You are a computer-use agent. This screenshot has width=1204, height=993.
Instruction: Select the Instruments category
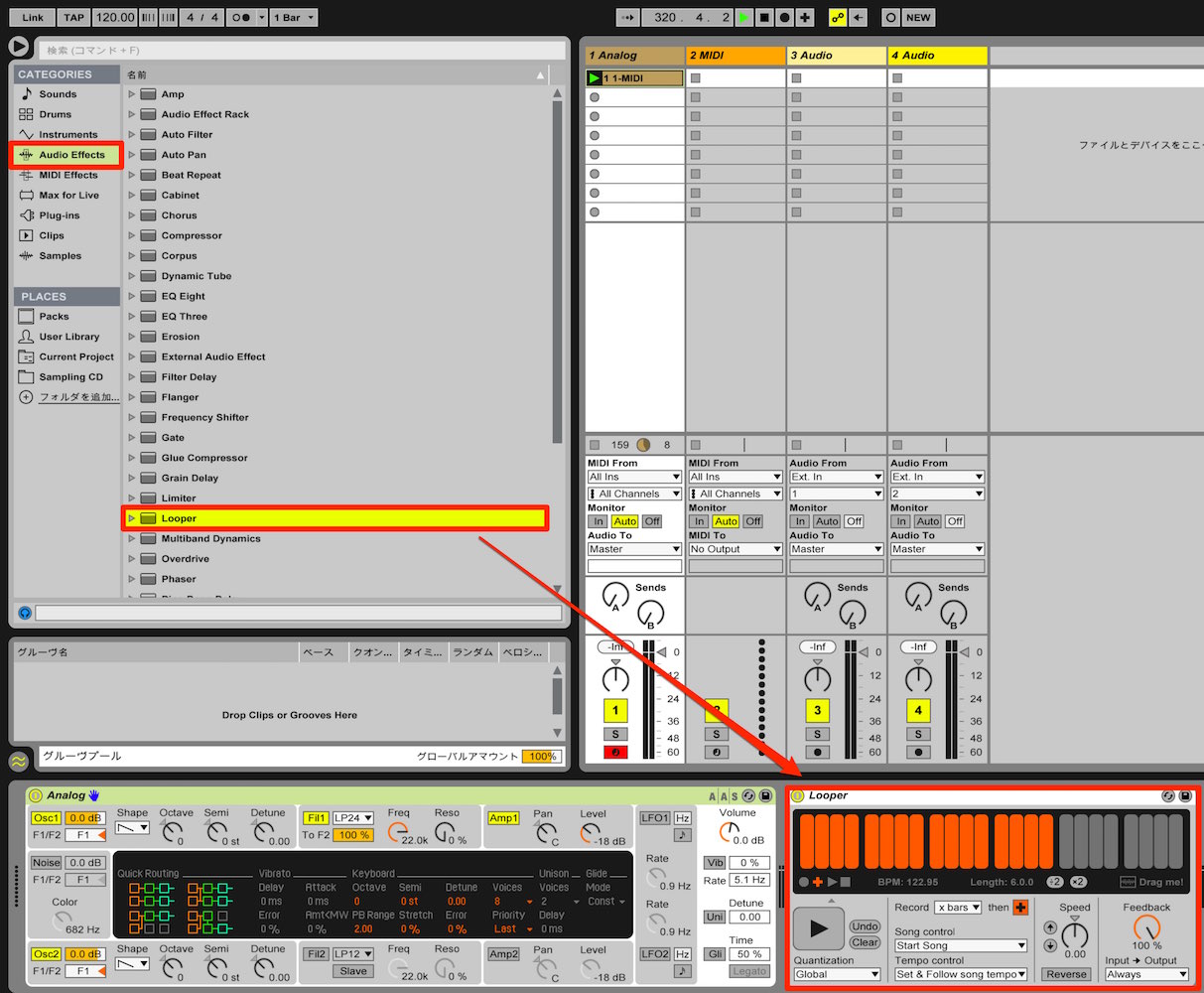tap(66, 135)
